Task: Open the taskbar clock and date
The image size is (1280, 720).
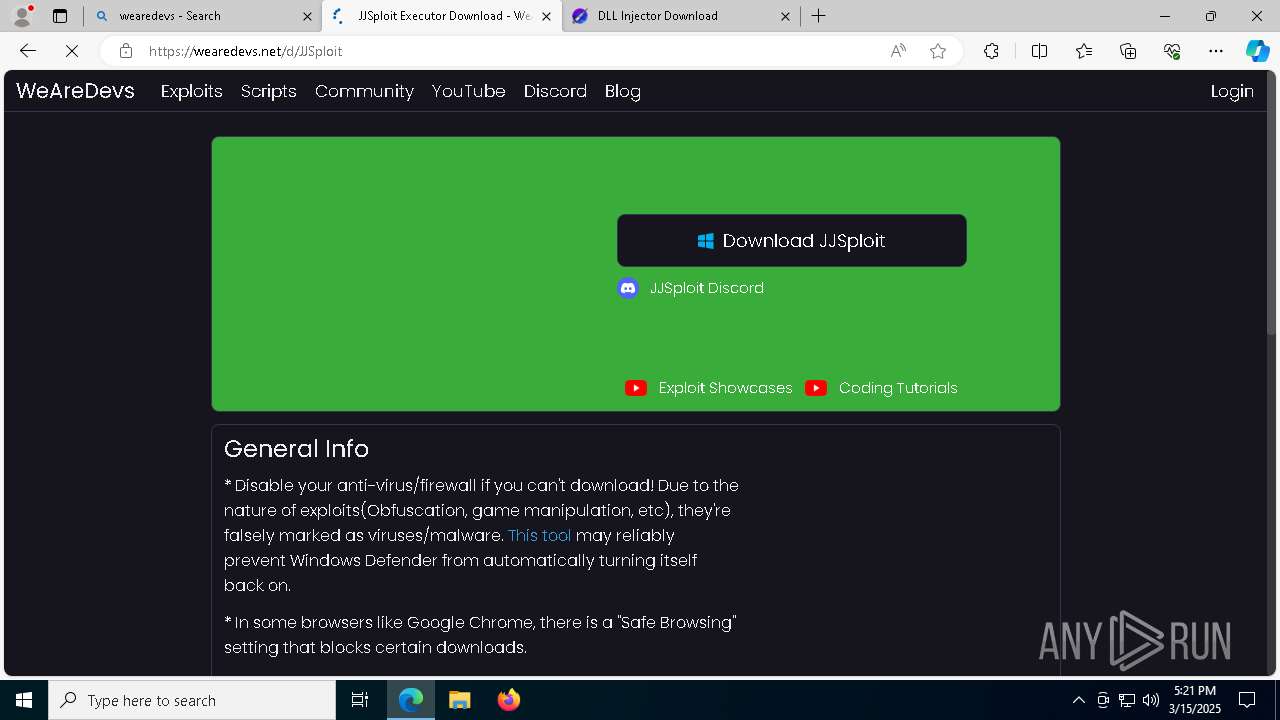Action: 1195,700
